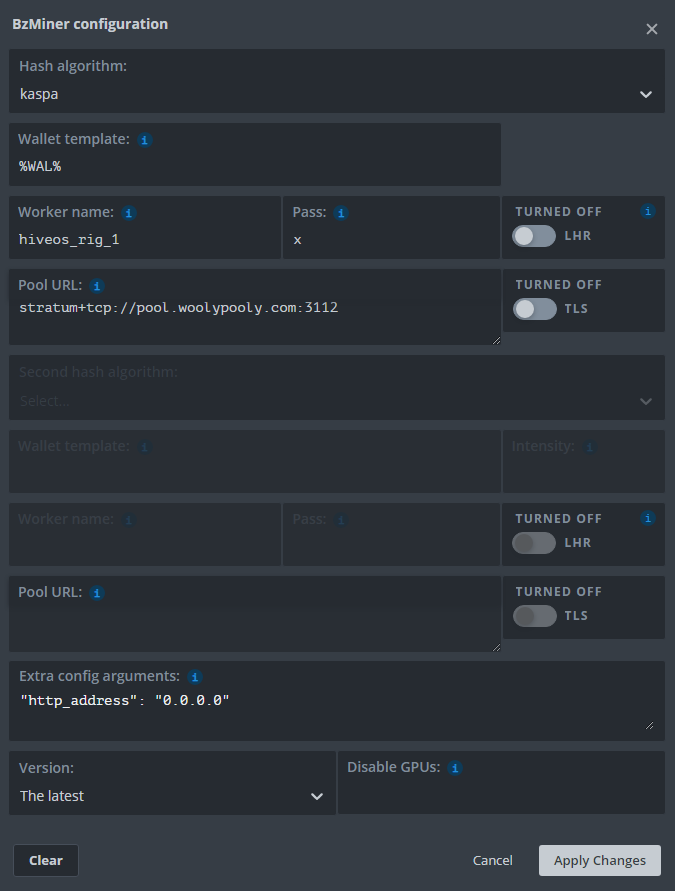Click the Pool URL field with woolypooly address
This screenshot has width=675, height=891.
[x=255, y=318]
